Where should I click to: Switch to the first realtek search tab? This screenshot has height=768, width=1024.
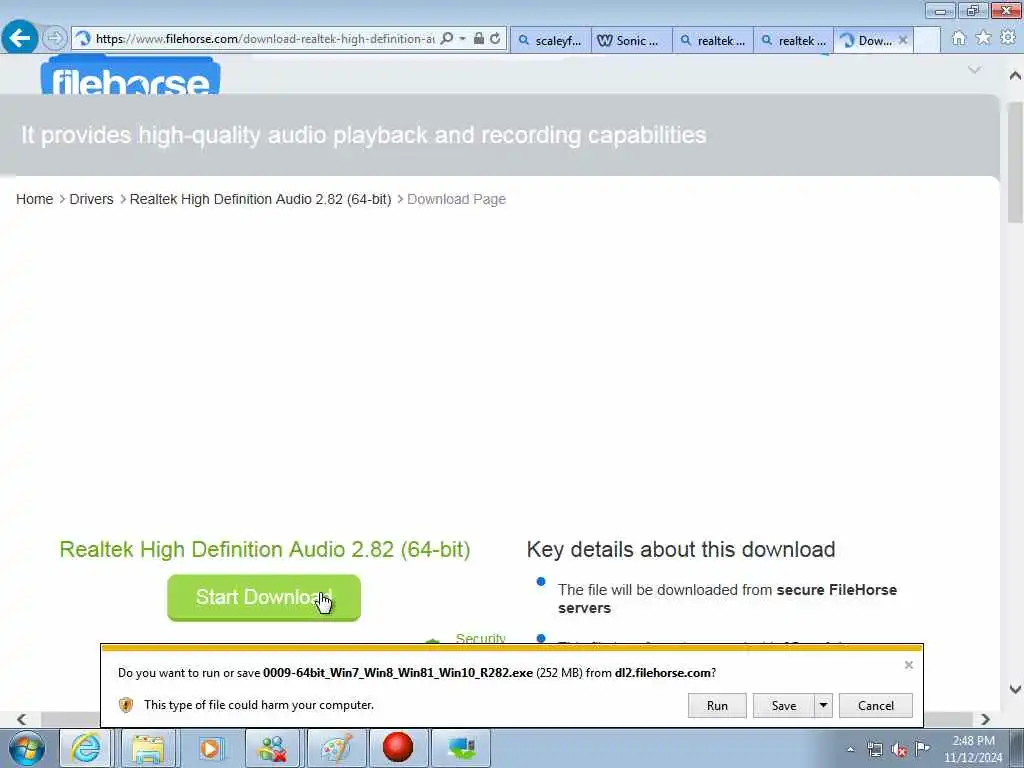(x=712, y=40)
